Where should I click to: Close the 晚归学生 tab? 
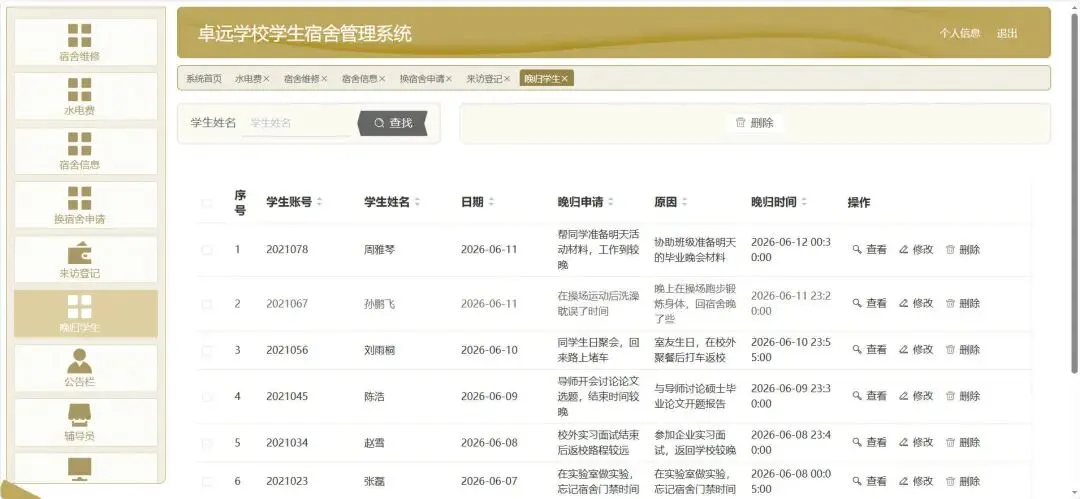[x=565, y=79]
